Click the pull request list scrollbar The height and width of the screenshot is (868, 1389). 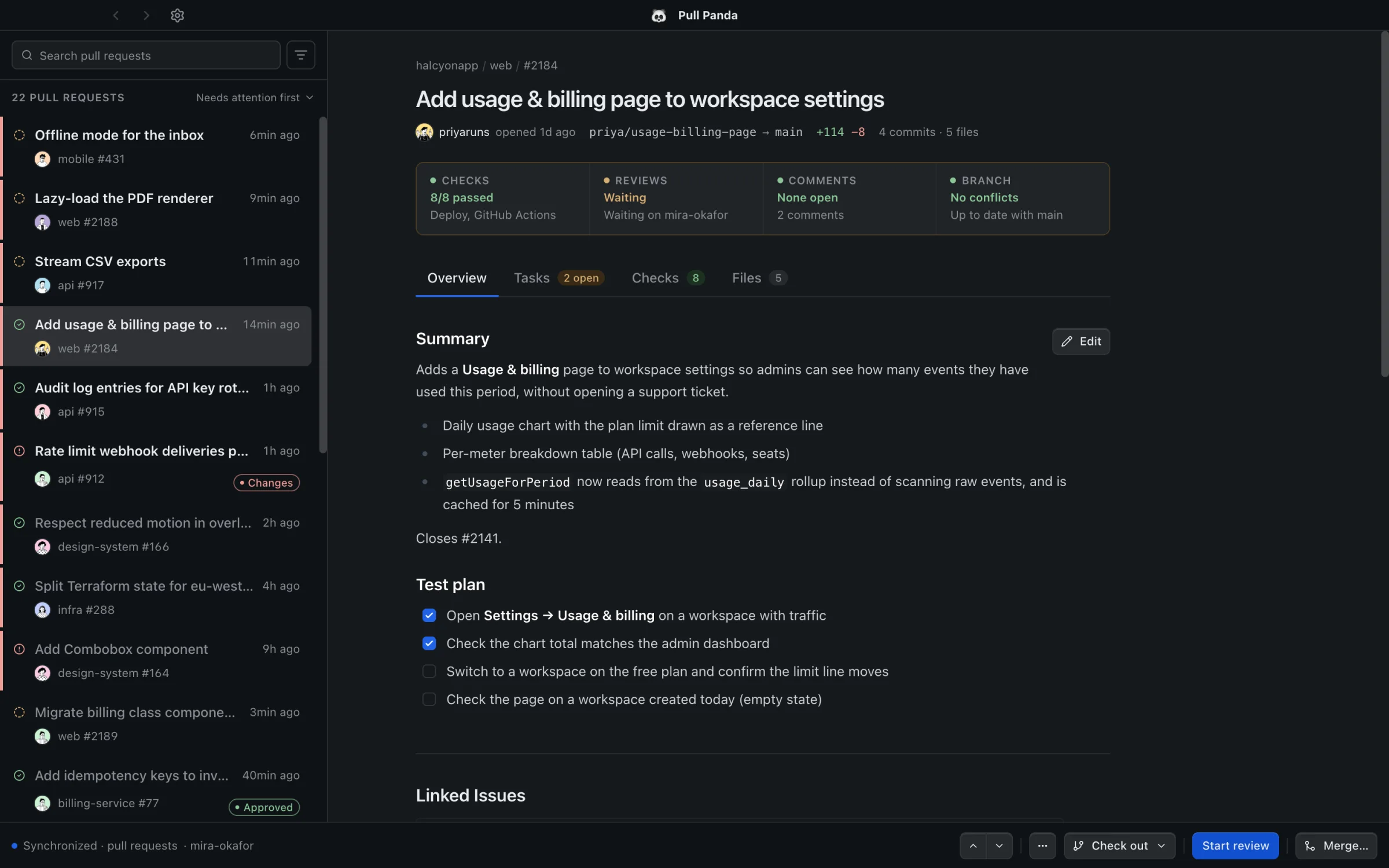coord(323,285)
